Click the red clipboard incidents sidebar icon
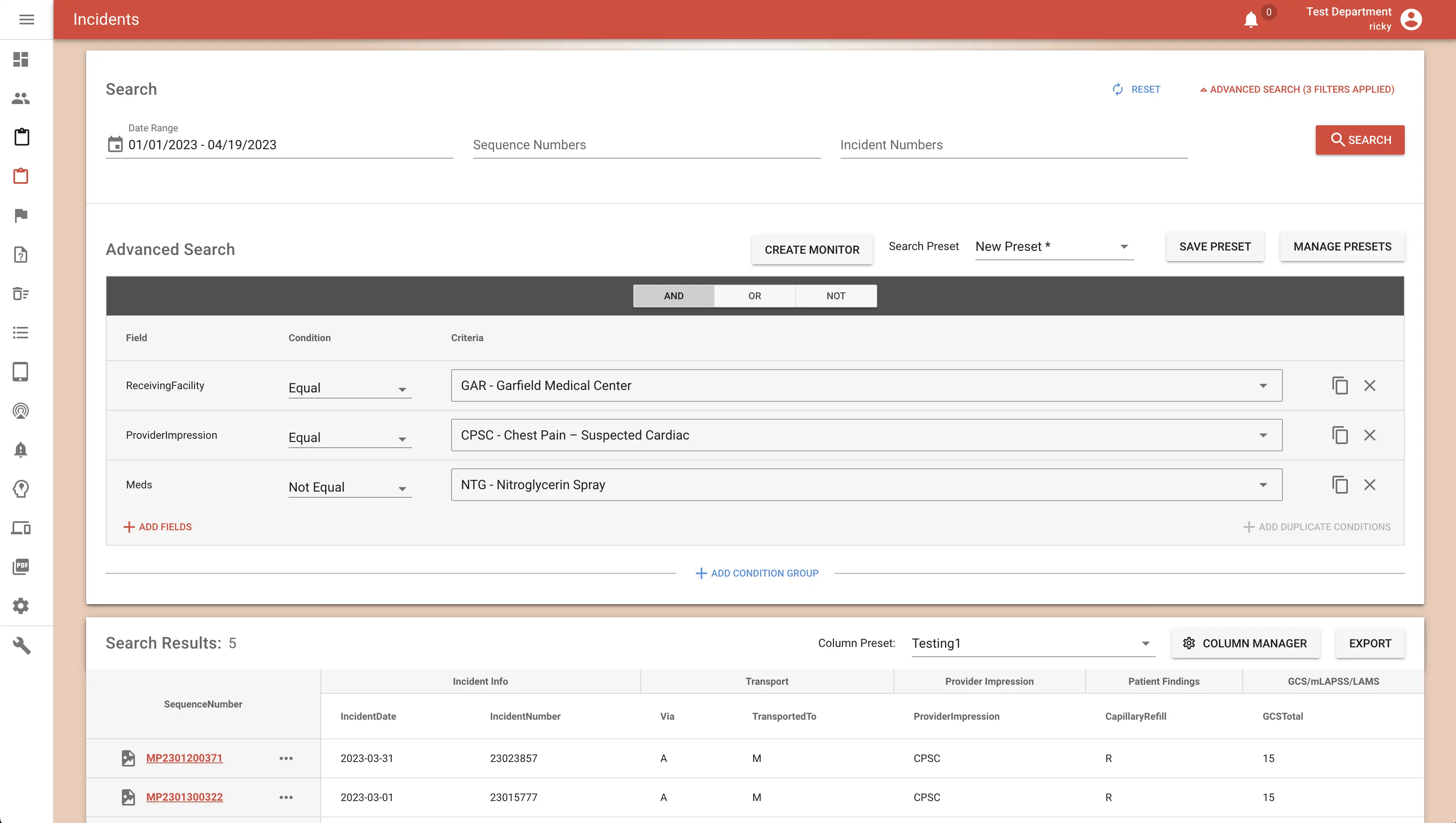The image size is (1456, 823). (21, 176)
